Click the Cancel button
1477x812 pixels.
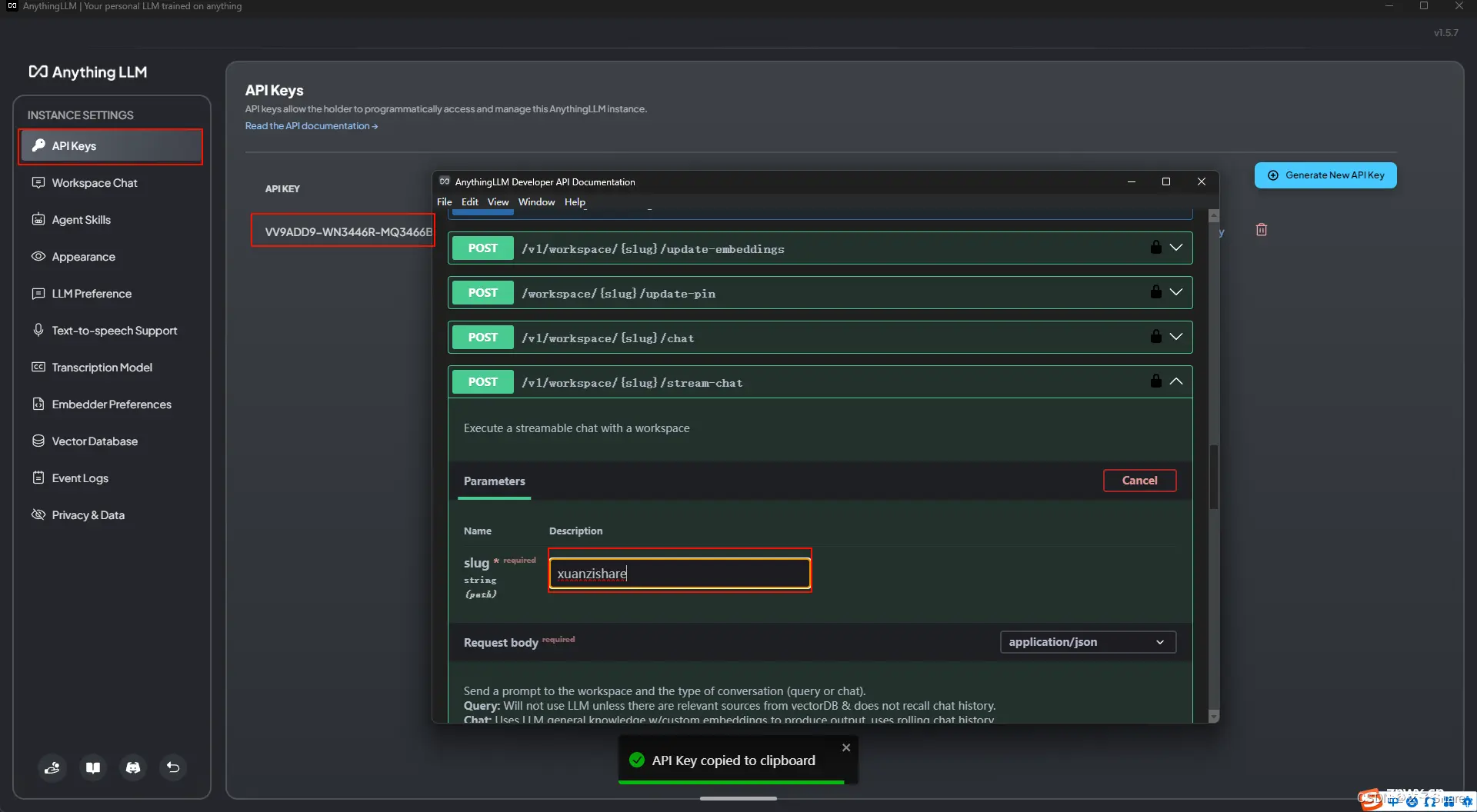[1139, 481]
